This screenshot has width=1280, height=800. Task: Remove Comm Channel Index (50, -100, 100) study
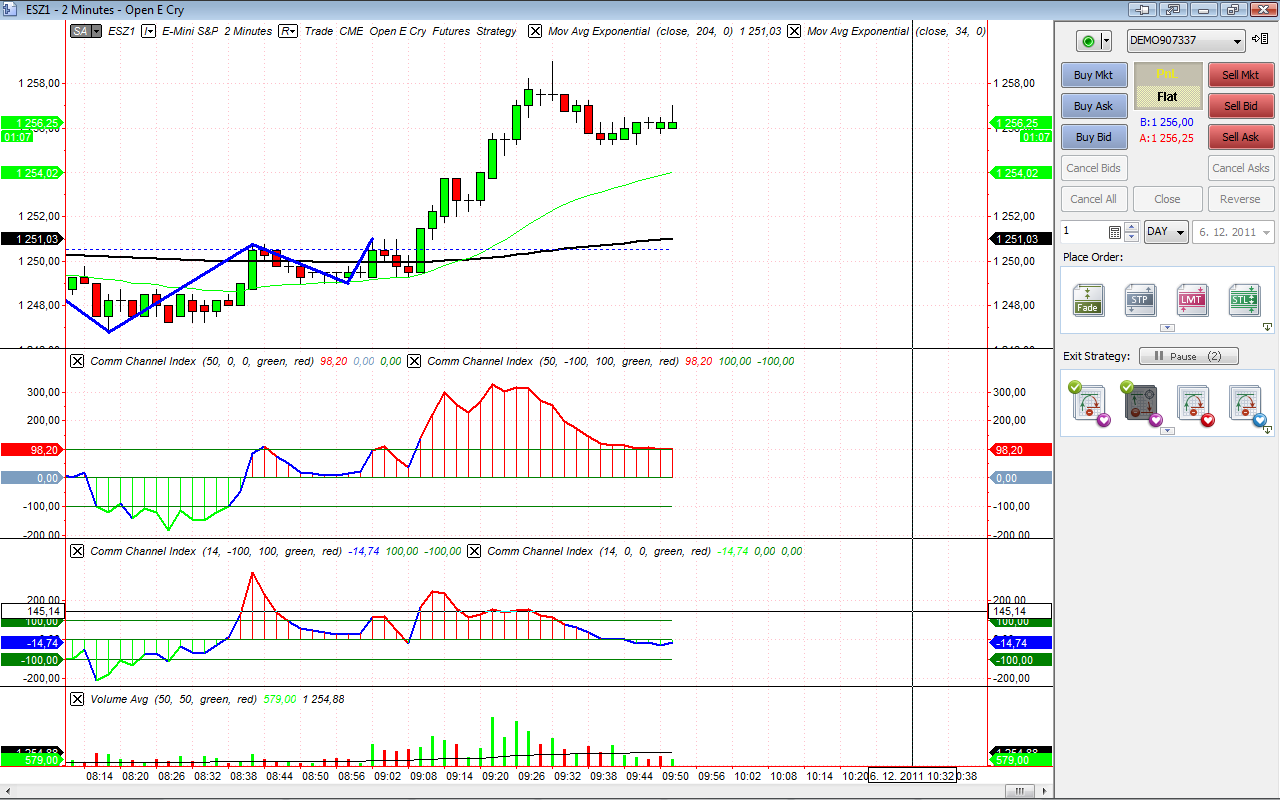(x=414, y=361)
